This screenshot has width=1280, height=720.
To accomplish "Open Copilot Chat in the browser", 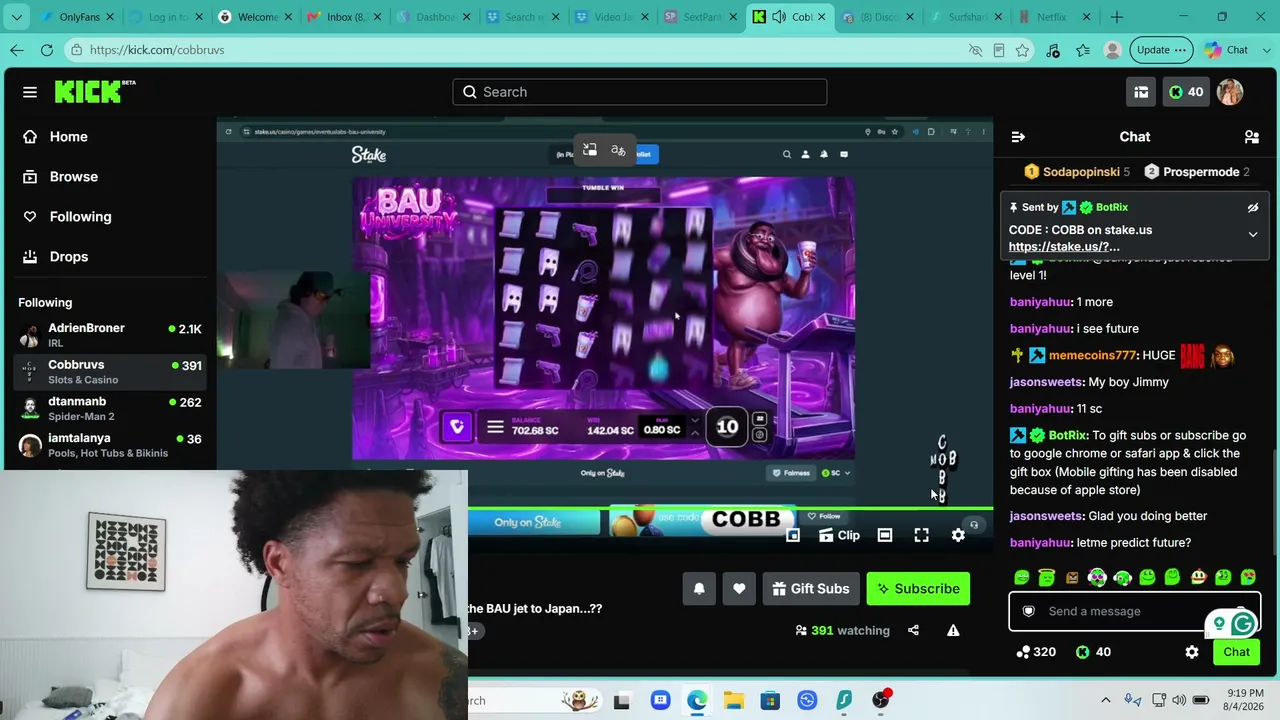I will [1227, 50].
